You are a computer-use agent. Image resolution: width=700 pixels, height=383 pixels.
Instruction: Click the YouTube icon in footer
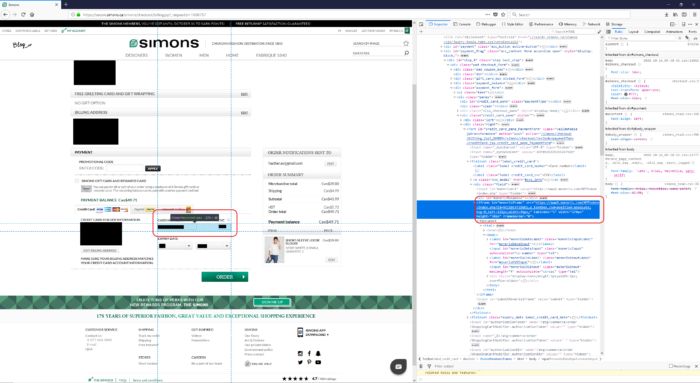tap(318, 362)
